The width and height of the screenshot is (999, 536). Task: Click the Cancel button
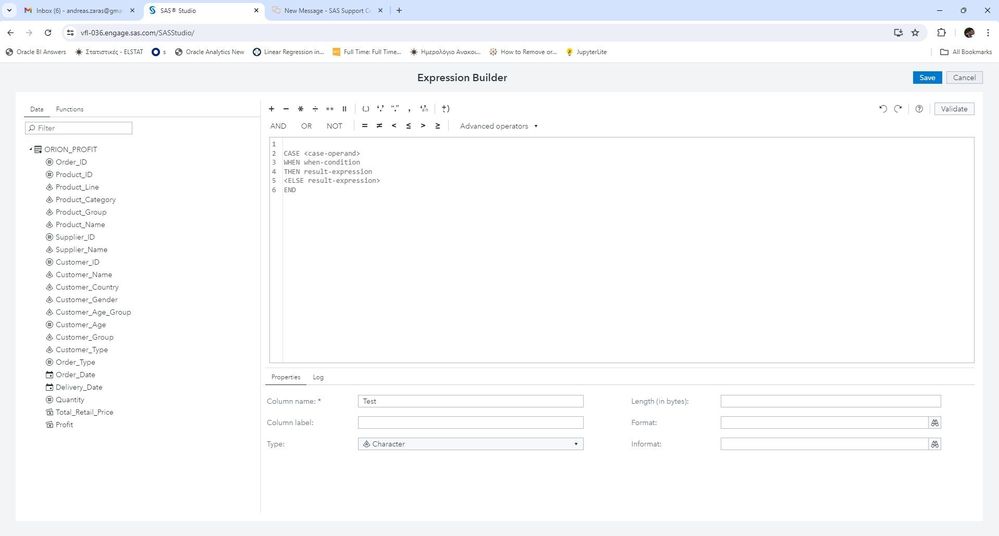tap(963, 77)
